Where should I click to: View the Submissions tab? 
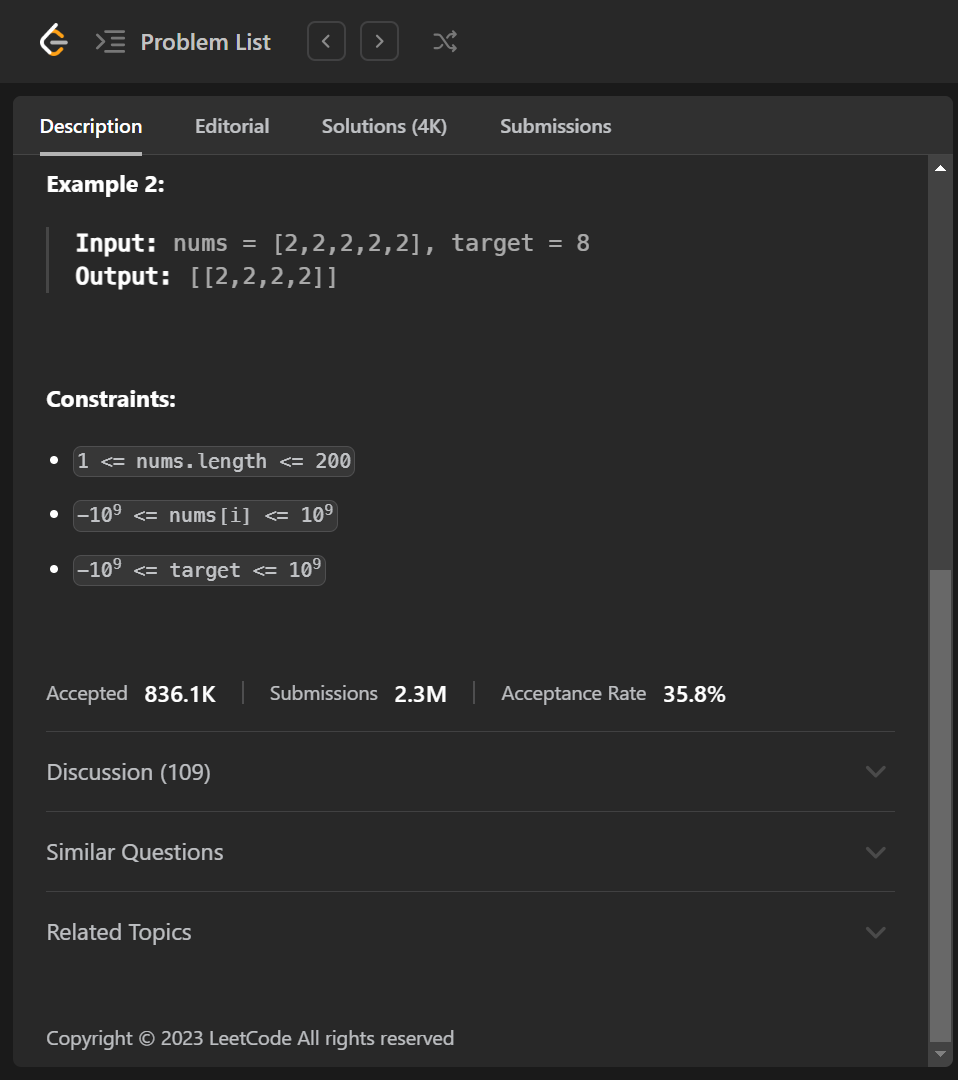(x=555, y=127)
